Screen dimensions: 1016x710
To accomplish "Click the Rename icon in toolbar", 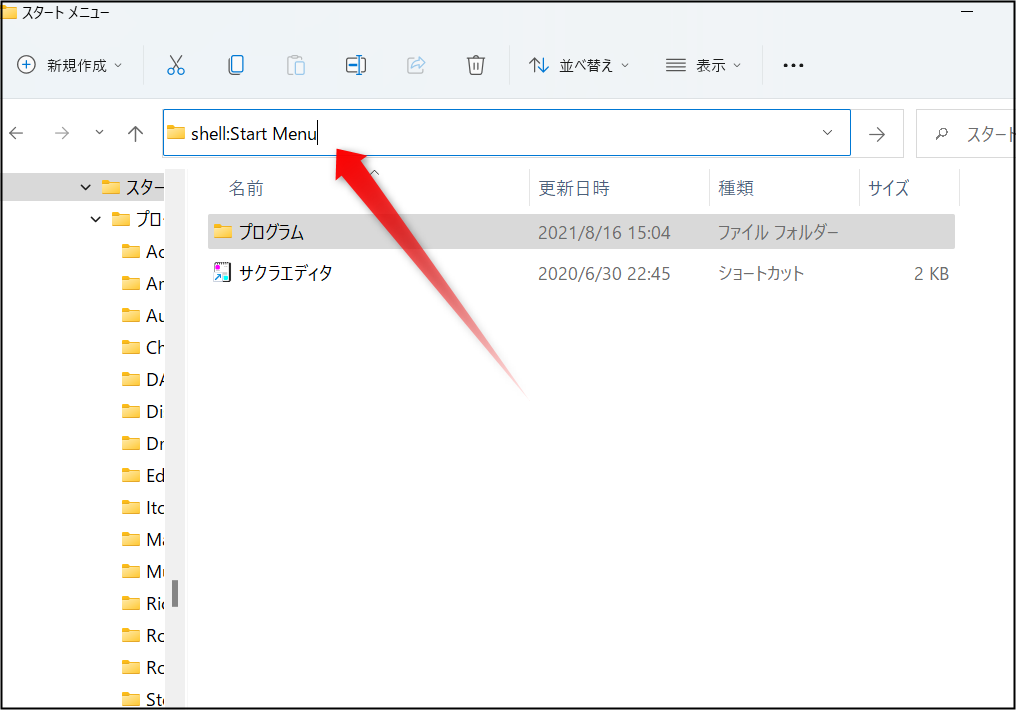I will 356,65.
